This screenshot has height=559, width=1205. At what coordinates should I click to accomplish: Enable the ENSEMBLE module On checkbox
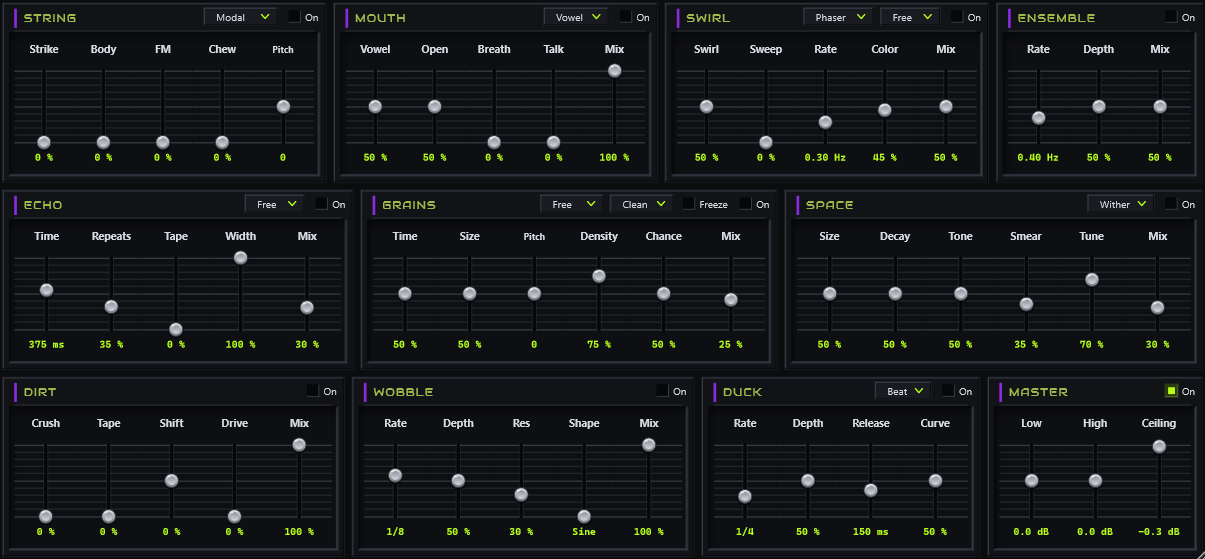(x=1171, y=17)
